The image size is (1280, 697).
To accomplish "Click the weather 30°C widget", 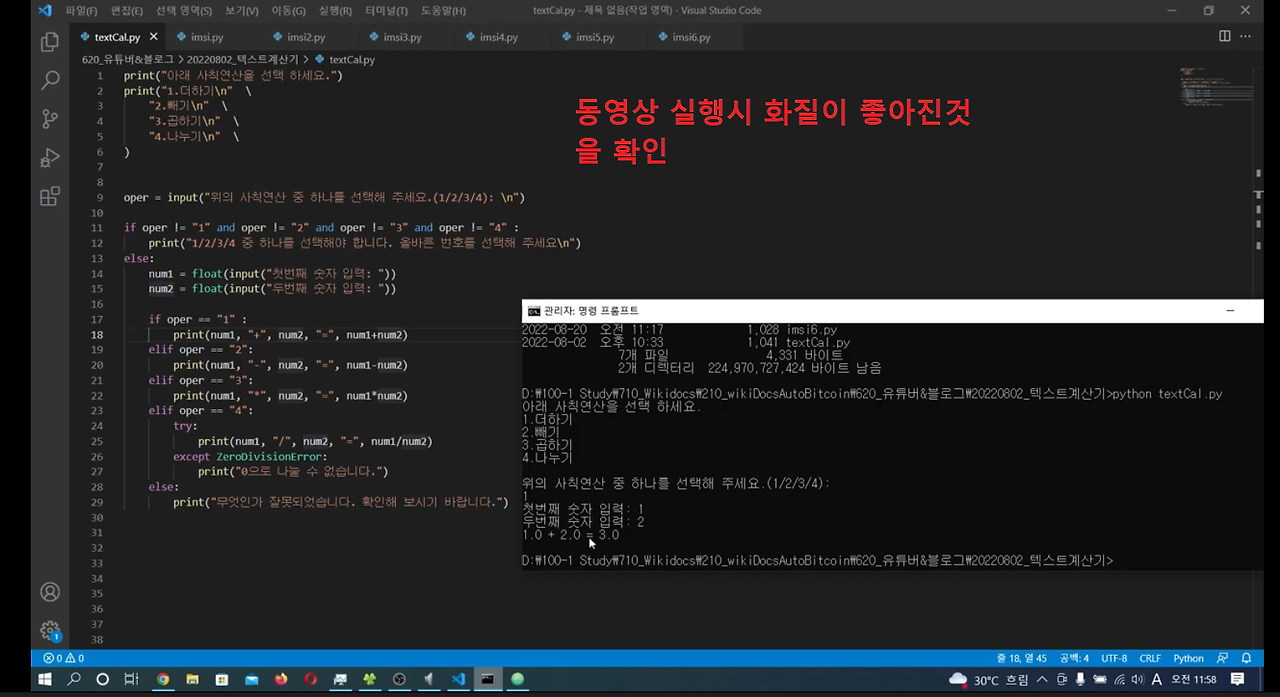I will coord(990,680).
